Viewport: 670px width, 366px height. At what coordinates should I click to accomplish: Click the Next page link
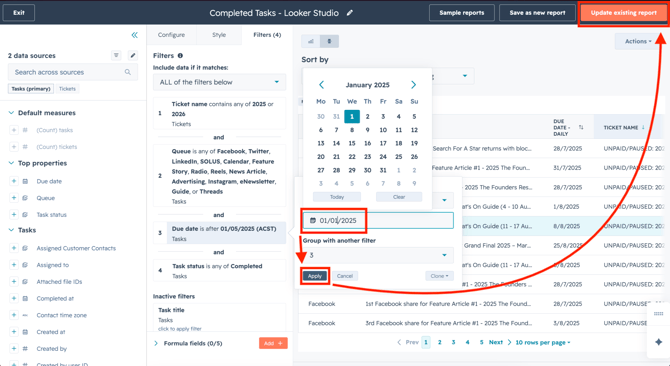tap(500, 343)
